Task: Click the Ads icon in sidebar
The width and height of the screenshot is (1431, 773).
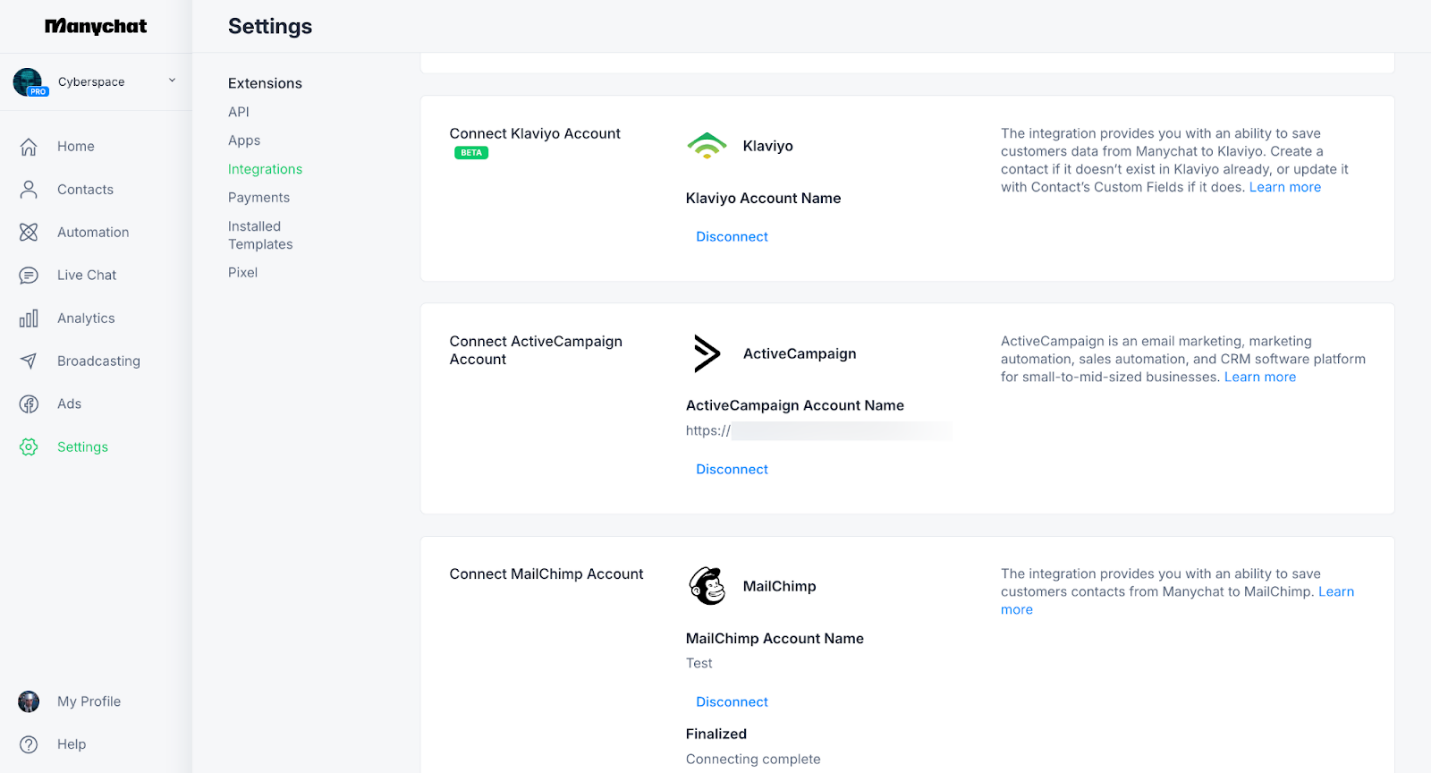Action: (29, 405)
